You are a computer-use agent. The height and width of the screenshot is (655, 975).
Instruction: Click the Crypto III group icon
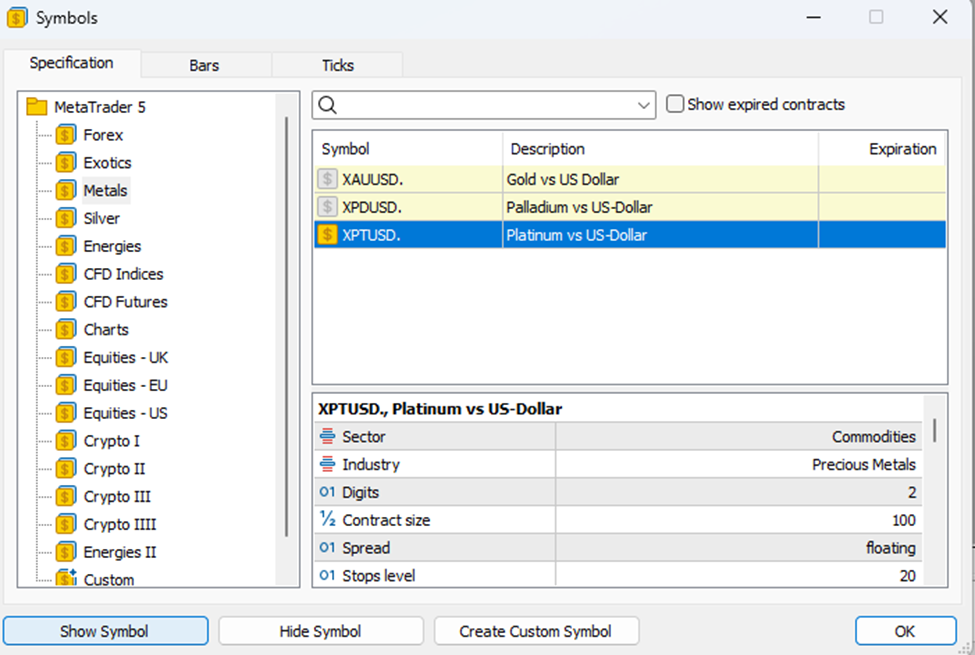pos(65,496)
